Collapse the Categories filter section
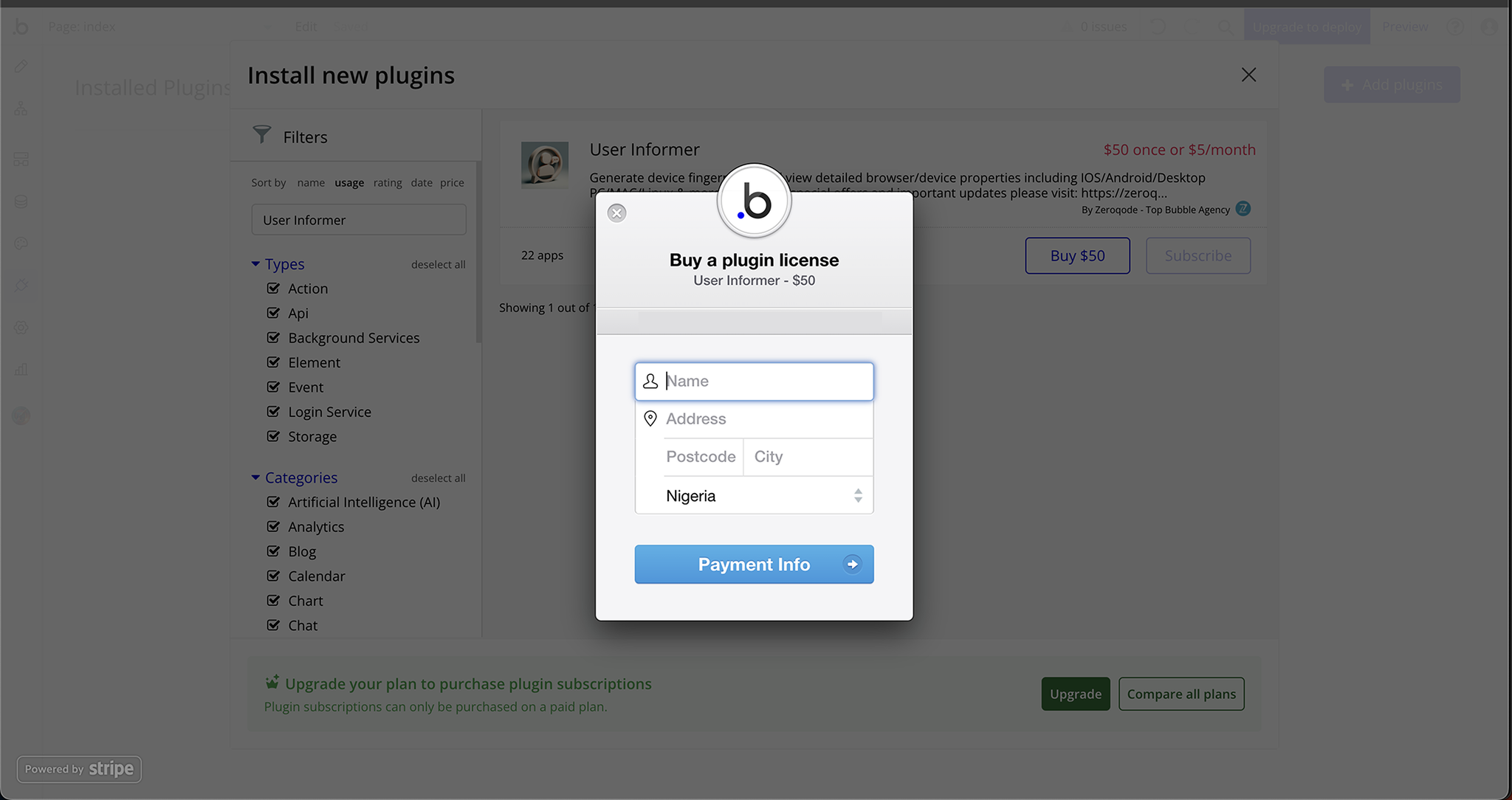The width and height of the screenshot is (1512, 800). pos(255,477)
